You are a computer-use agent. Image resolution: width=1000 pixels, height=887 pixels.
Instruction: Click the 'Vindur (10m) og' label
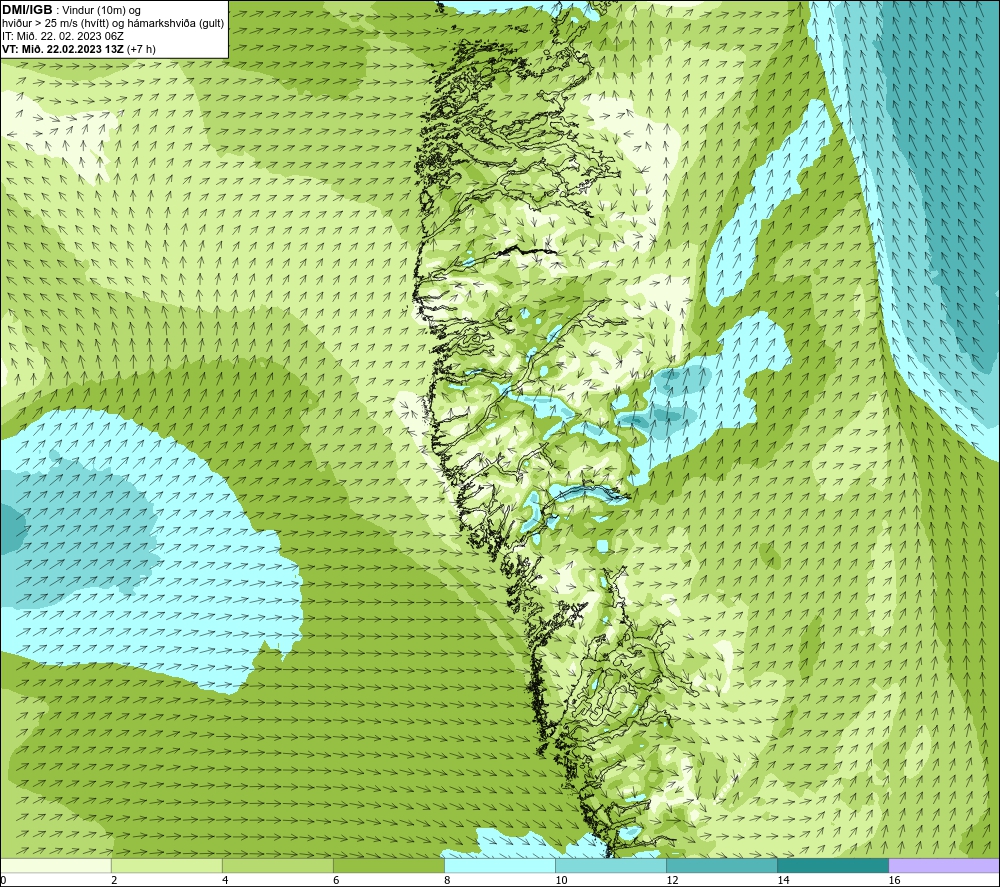[x=102, y=11]
